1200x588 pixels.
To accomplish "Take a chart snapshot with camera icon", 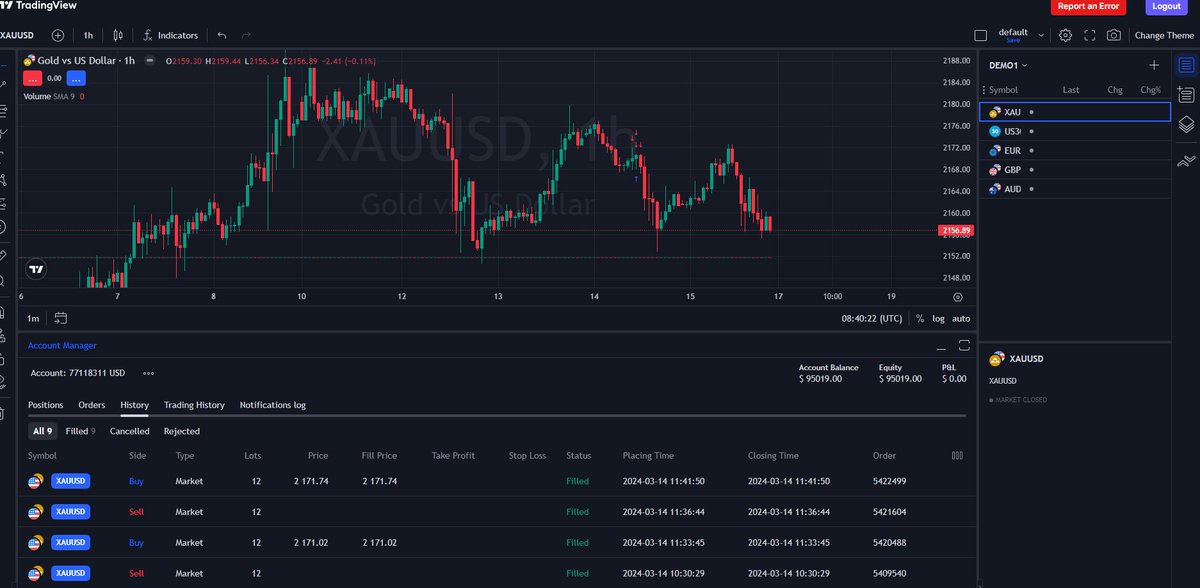I will (1114, 35).
